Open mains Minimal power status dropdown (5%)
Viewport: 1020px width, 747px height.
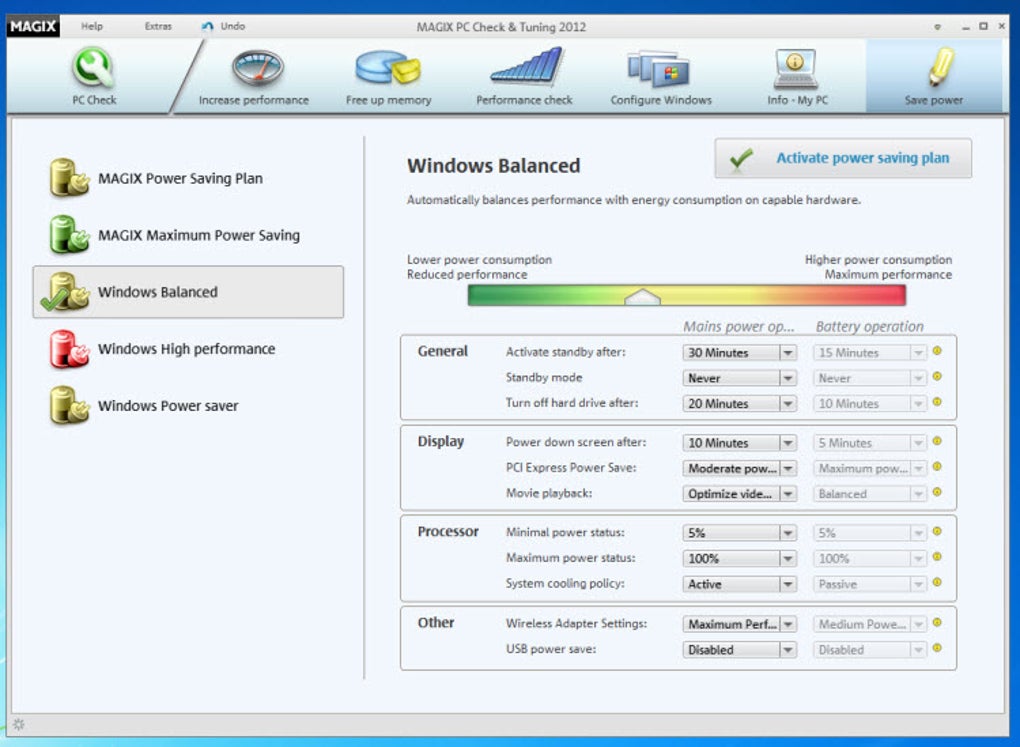(740, 533)
